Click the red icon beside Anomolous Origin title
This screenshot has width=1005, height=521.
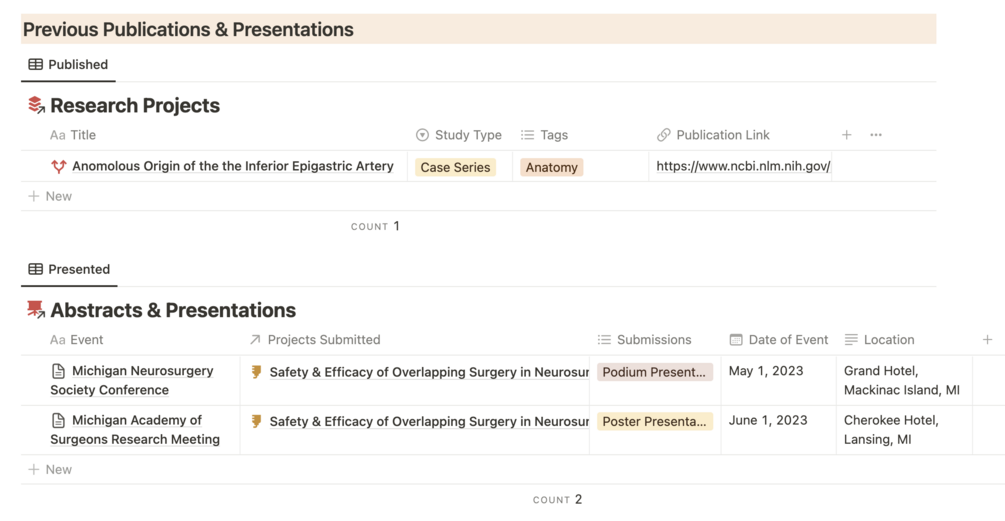pos(59,167)
